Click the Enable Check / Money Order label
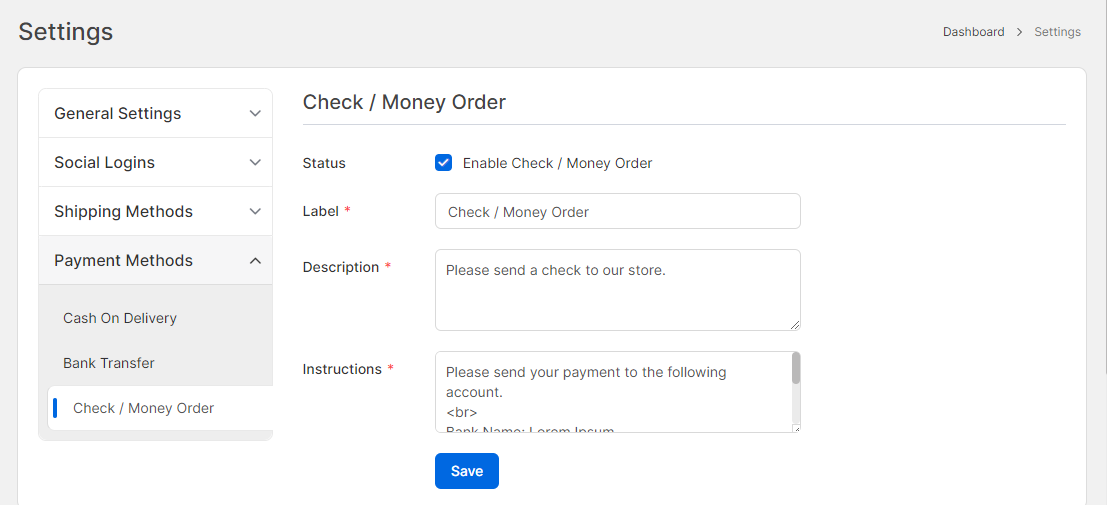This screenshot has width=1107, height=505. coord(557,163)
